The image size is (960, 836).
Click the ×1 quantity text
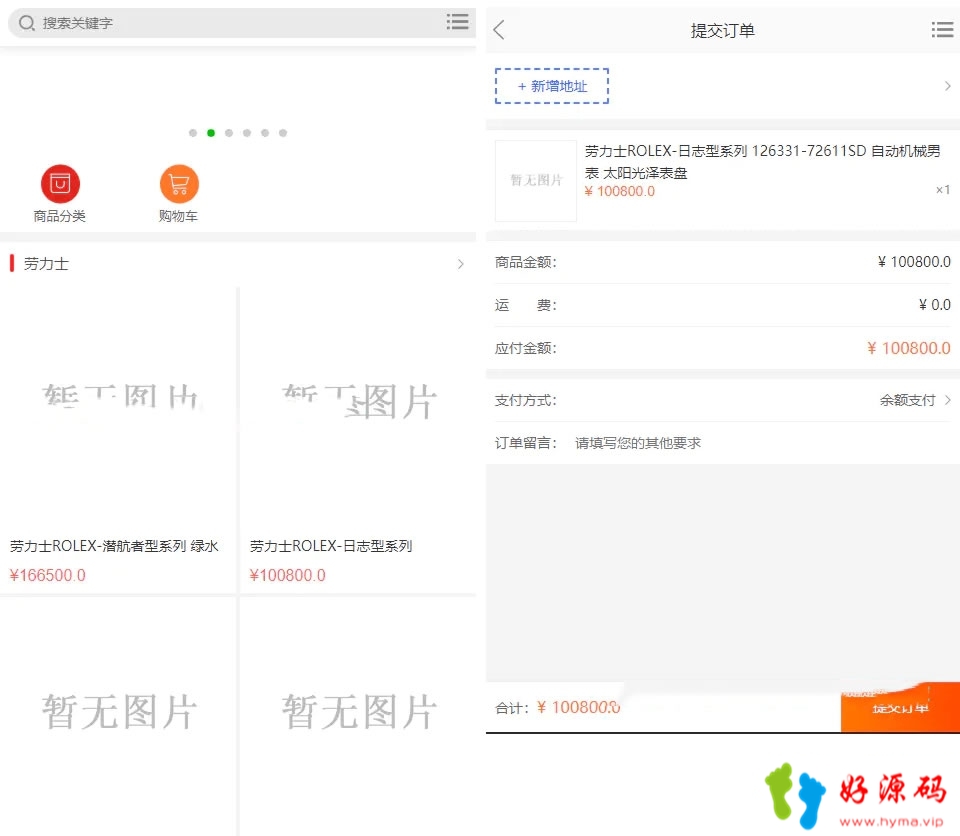(943, 190)
